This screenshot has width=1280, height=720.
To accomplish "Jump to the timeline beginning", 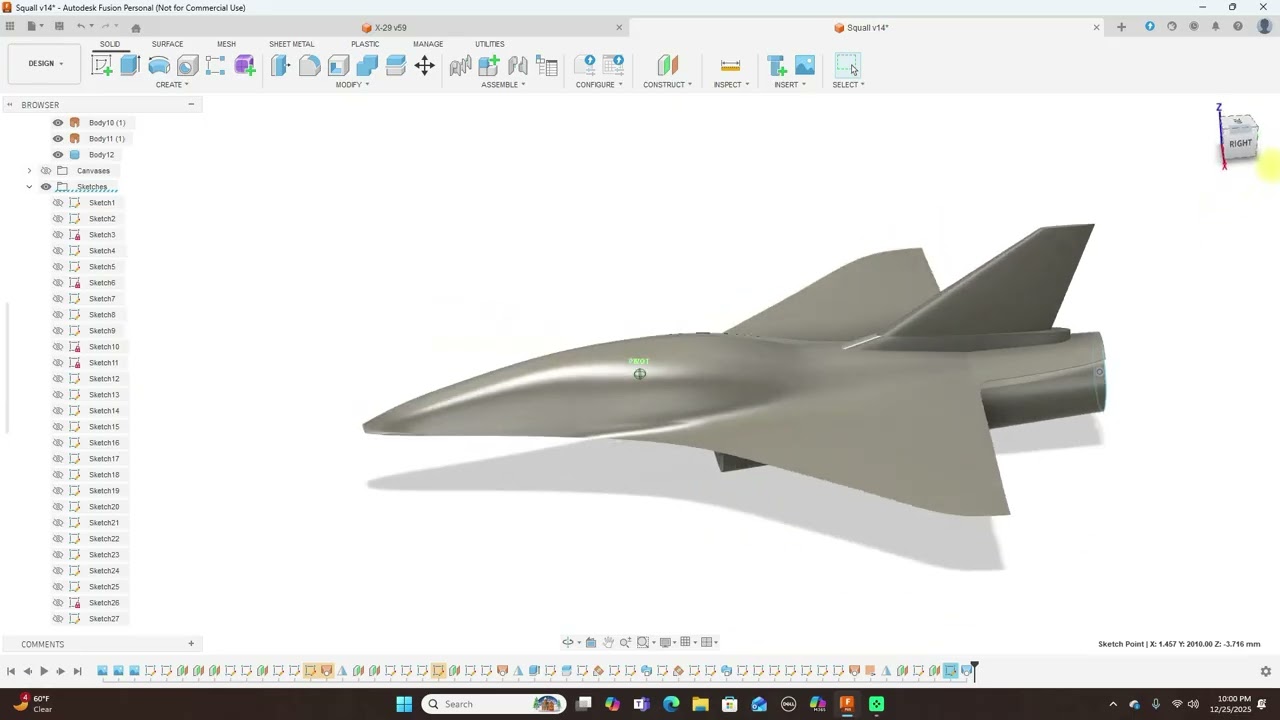I will [x=11, y=671].
